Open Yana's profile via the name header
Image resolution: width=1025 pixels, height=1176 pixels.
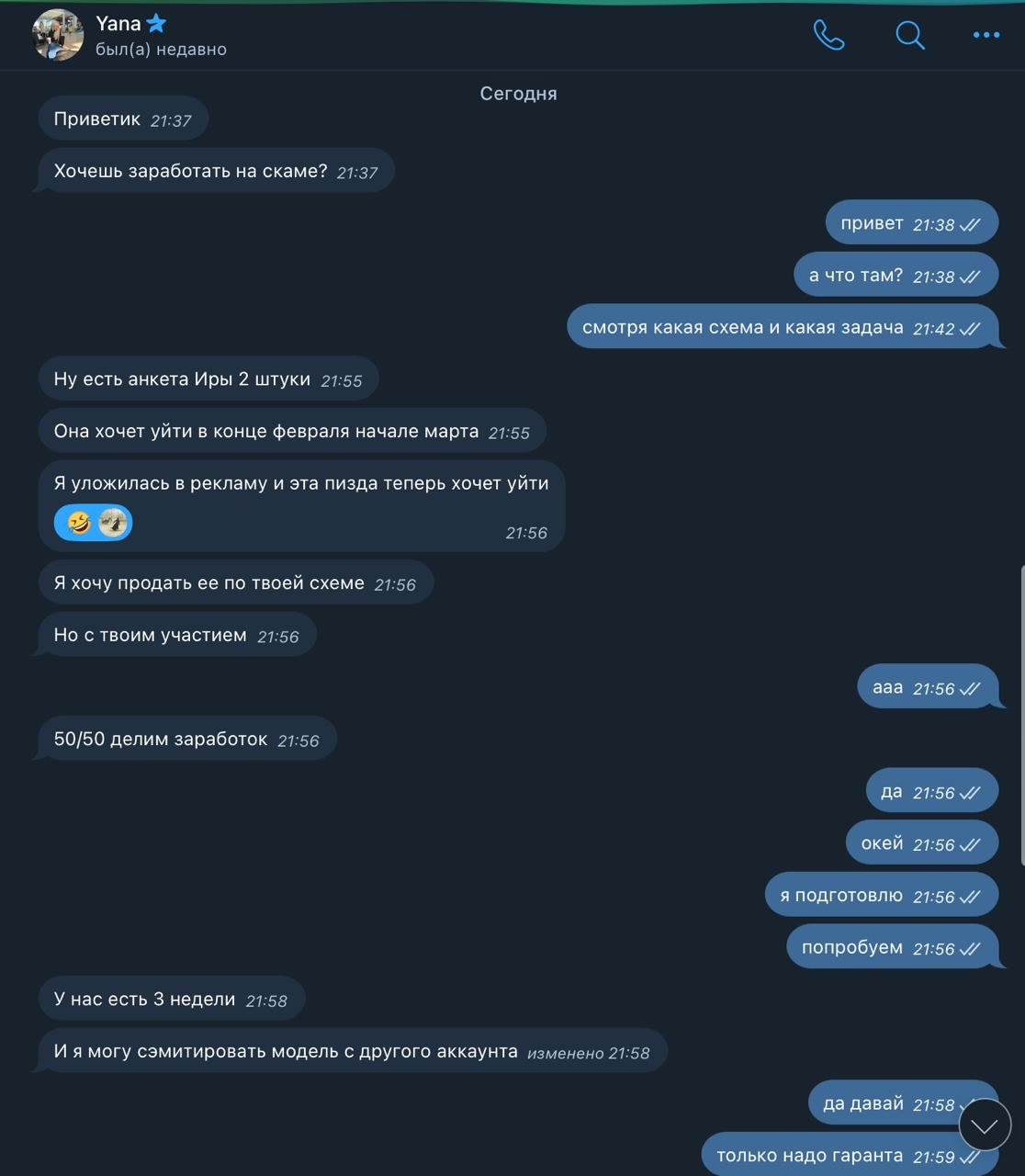pyautogui.click(x=118, y=23)
